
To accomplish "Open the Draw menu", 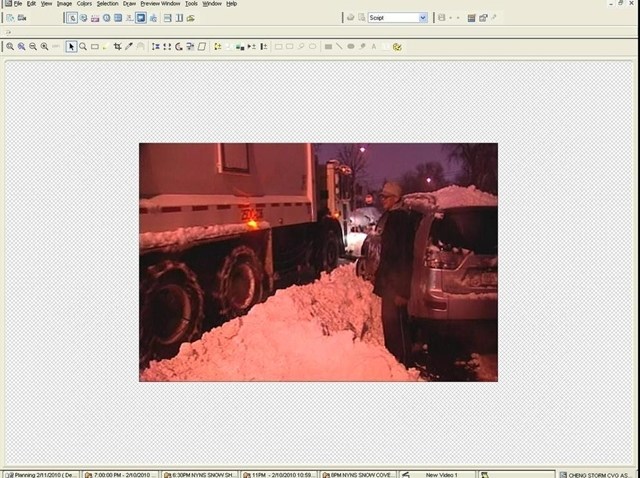I will click(x=129, y=4).
